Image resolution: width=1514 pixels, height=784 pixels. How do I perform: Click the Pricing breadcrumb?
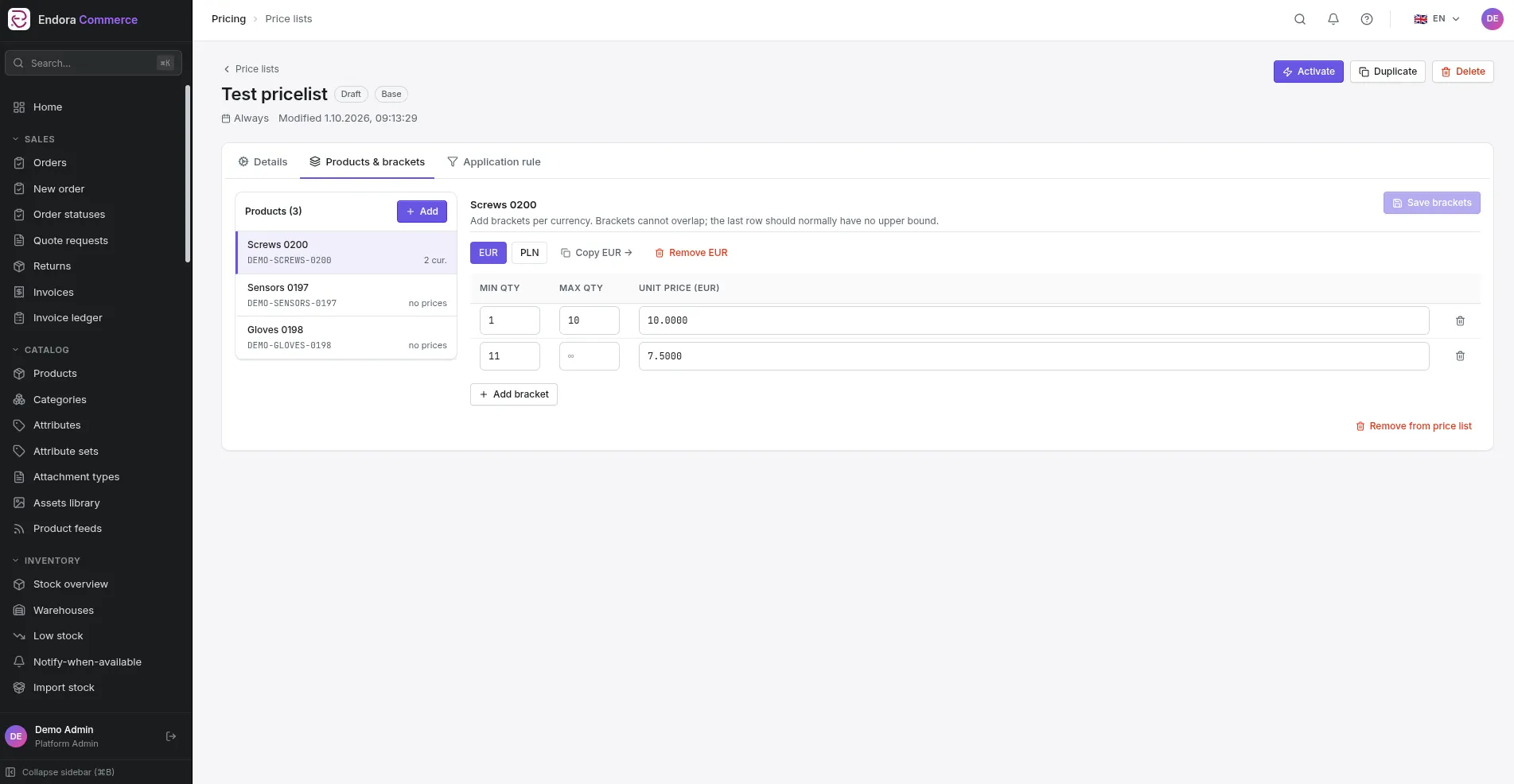pyautogui.click(x=228, y=19)
